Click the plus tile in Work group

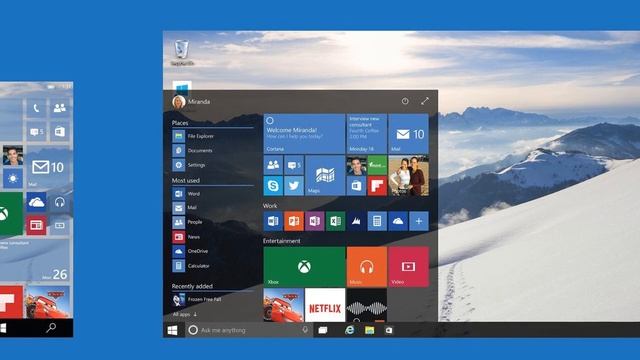tap(419, 221)
